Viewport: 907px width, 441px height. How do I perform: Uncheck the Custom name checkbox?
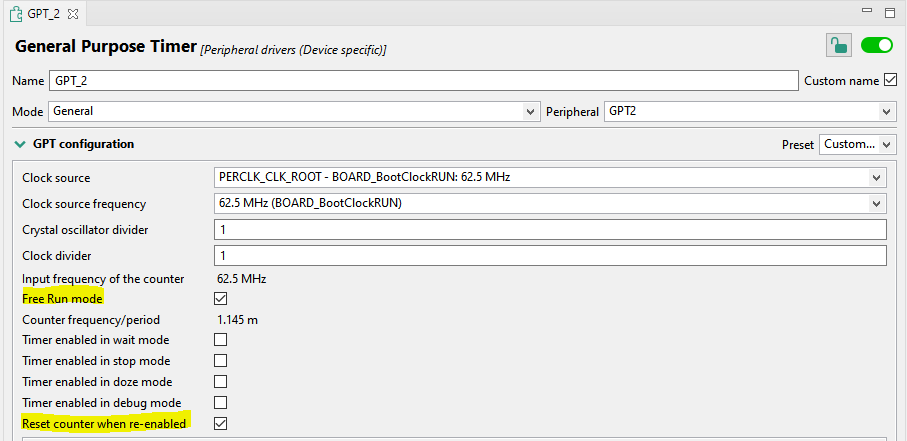(x=890, y=80)
